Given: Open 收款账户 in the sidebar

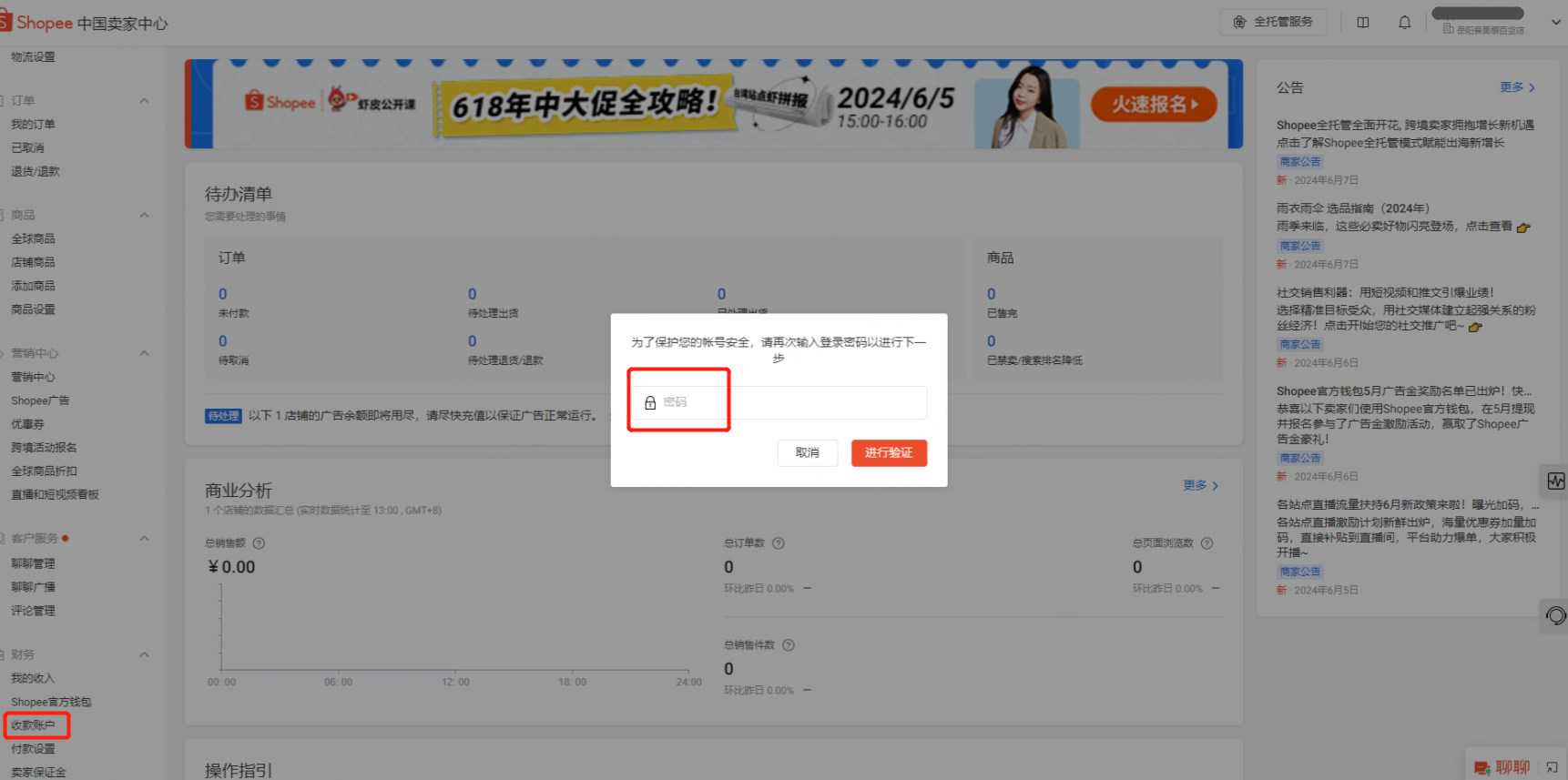Looking at the screenshot, I should pyautogui.click(x=33, y=725).
